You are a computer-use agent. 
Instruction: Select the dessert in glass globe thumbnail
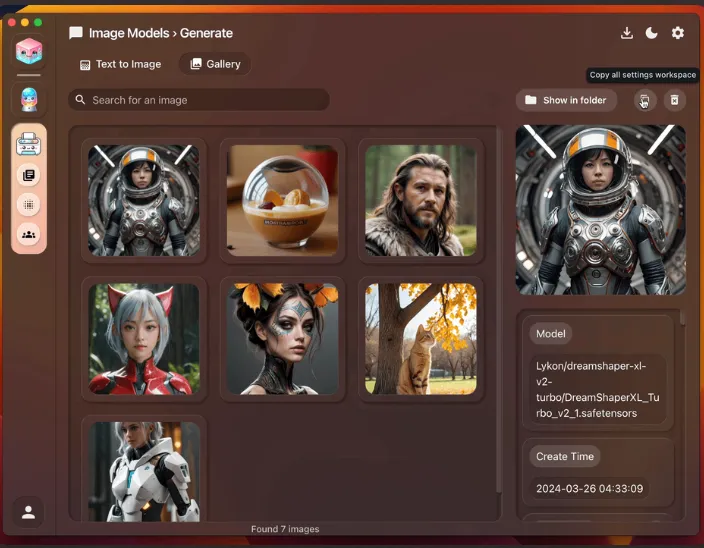coord(282,200)
